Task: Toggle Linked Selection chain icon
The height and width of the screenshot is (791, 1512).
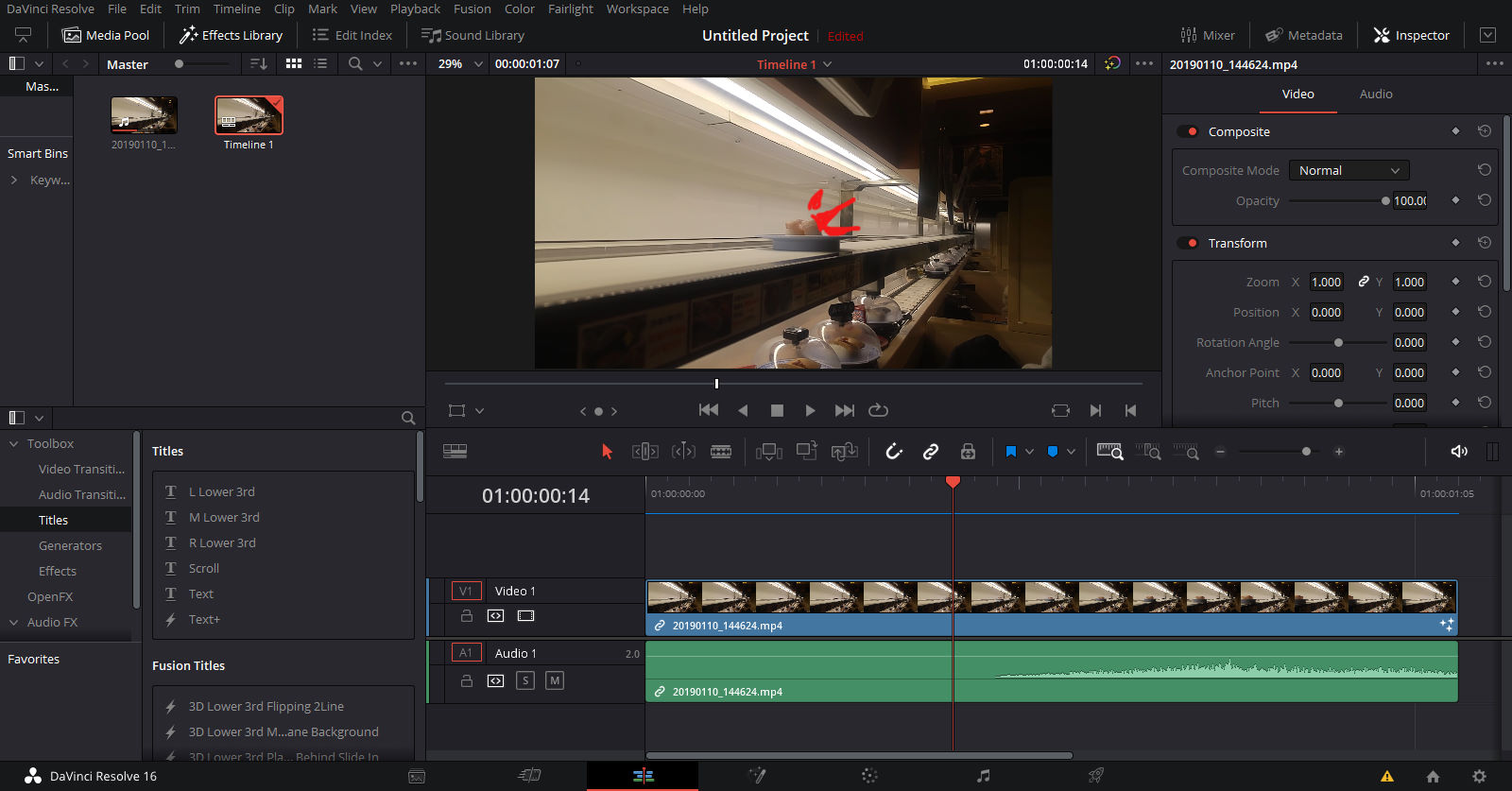Action: tap(931, 452)
